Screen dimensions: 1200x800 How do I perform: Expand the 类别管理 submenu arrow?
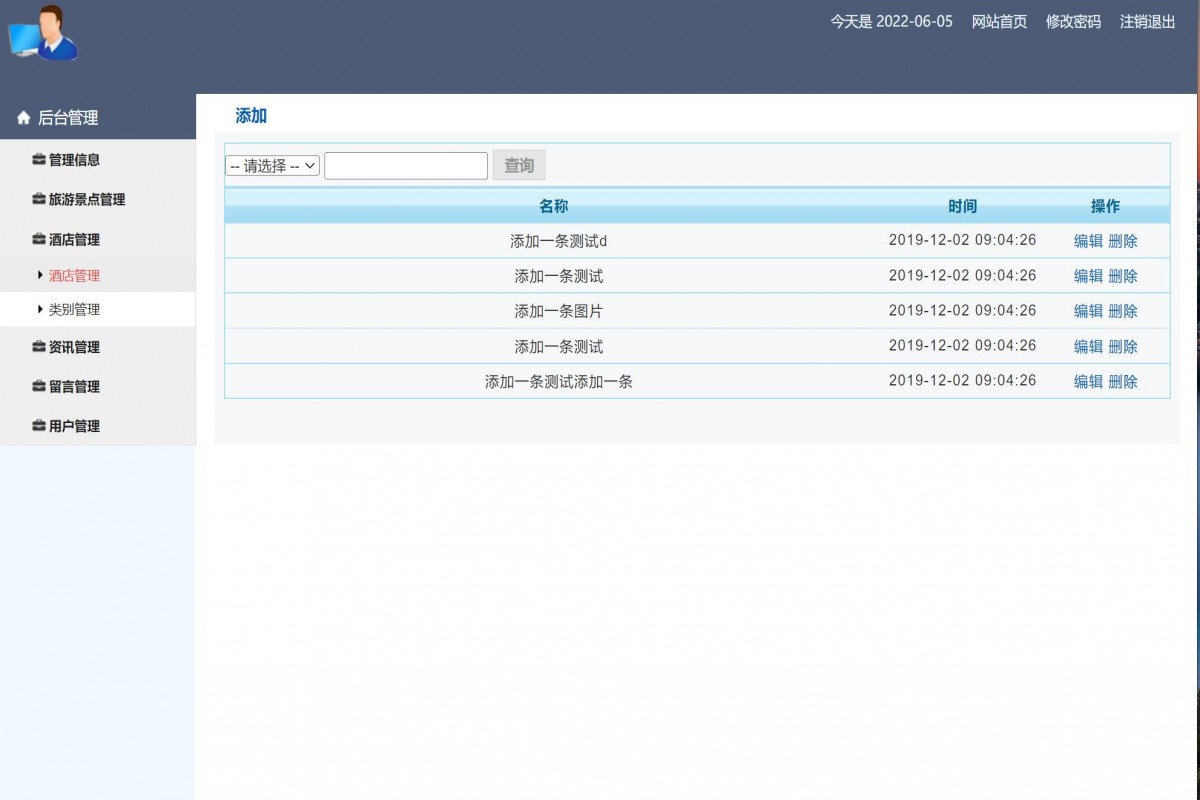(39, 309)
